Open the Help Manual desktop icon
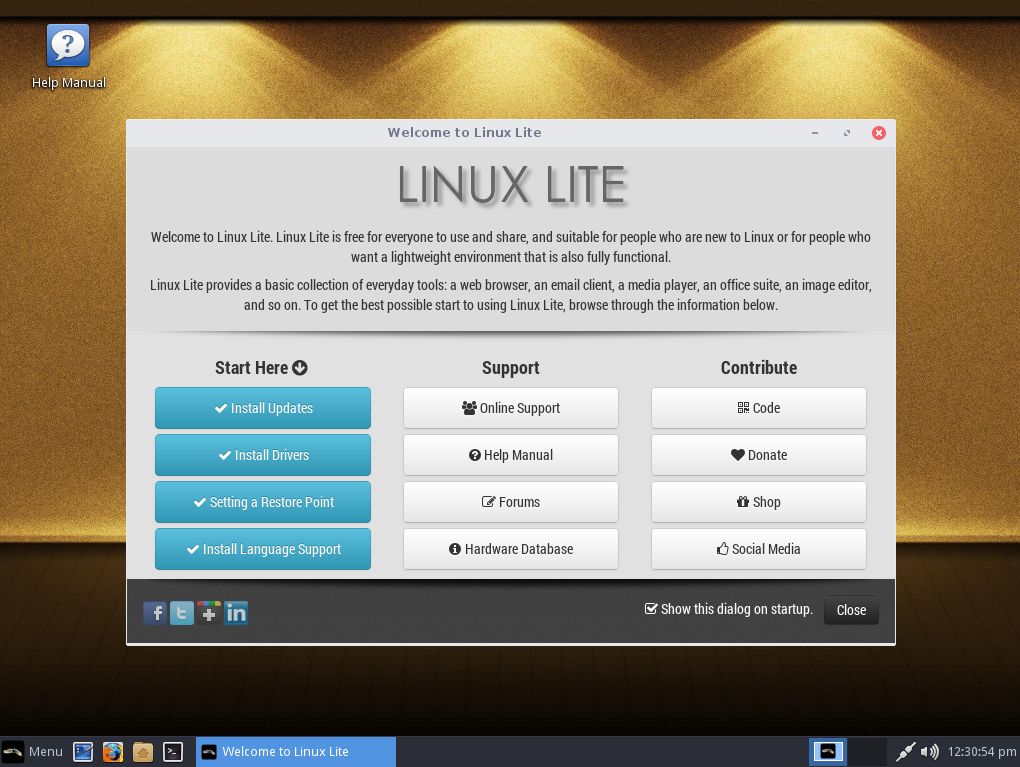Image resolution: width=1020 pixels, height=767 pixels. [x=68, y=57]
